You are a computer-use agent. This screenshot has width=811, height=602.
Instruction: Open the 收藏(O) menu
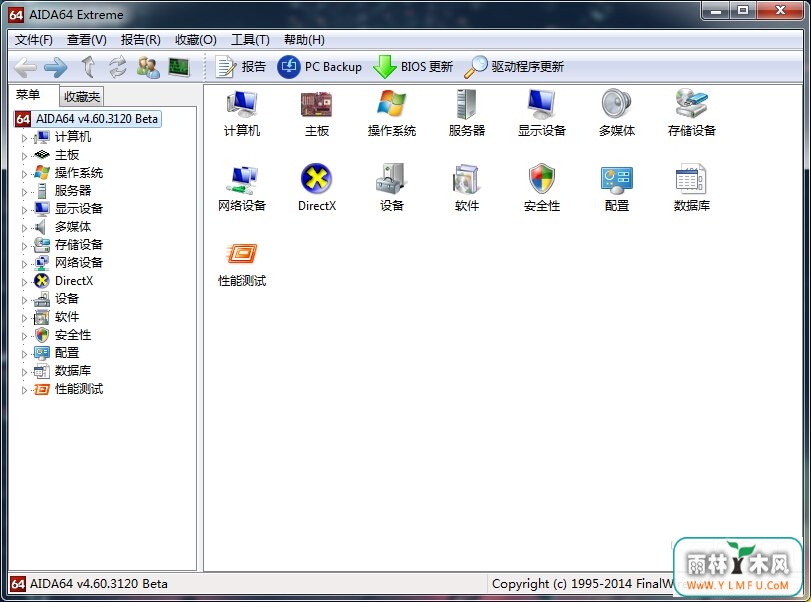196,40
